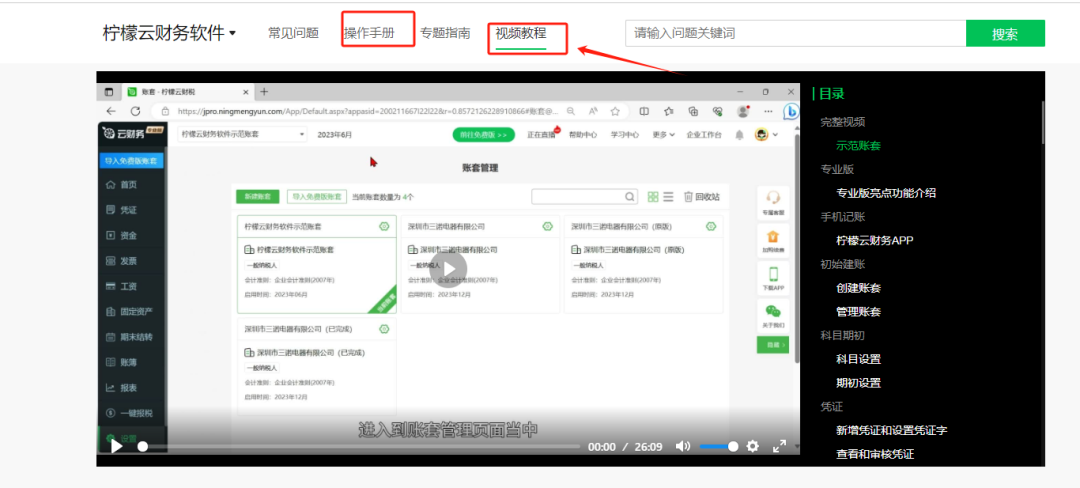Expand the 柠檬云财务软件 product dropdown
This screenshot has width=1080, height=488.
169,32
